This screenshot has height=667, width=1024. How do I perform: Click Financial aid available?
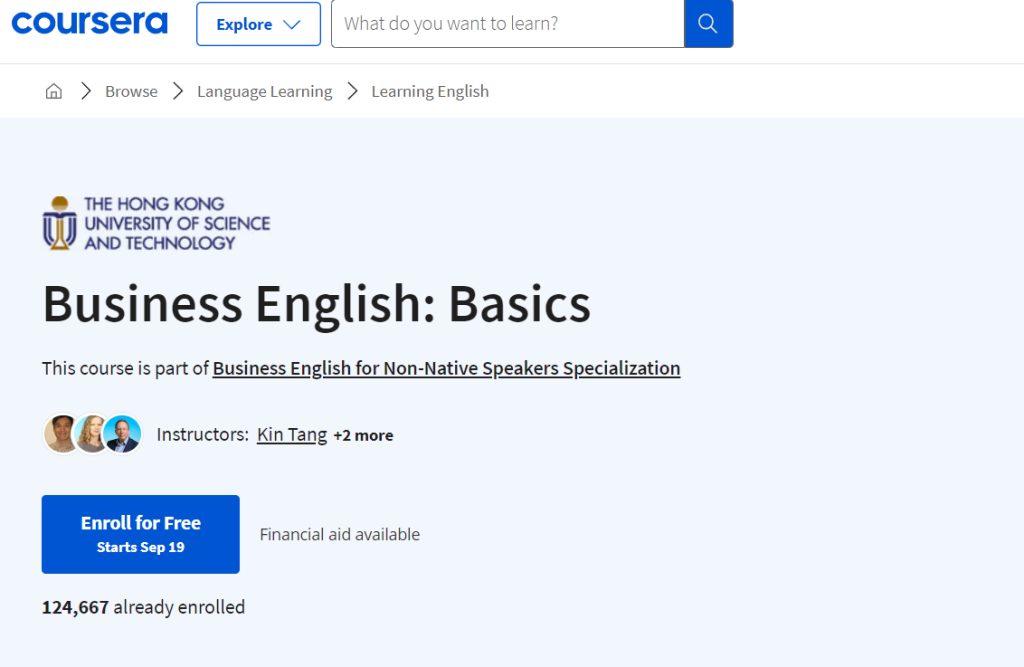pyautogui.click(x=339, y=534)
